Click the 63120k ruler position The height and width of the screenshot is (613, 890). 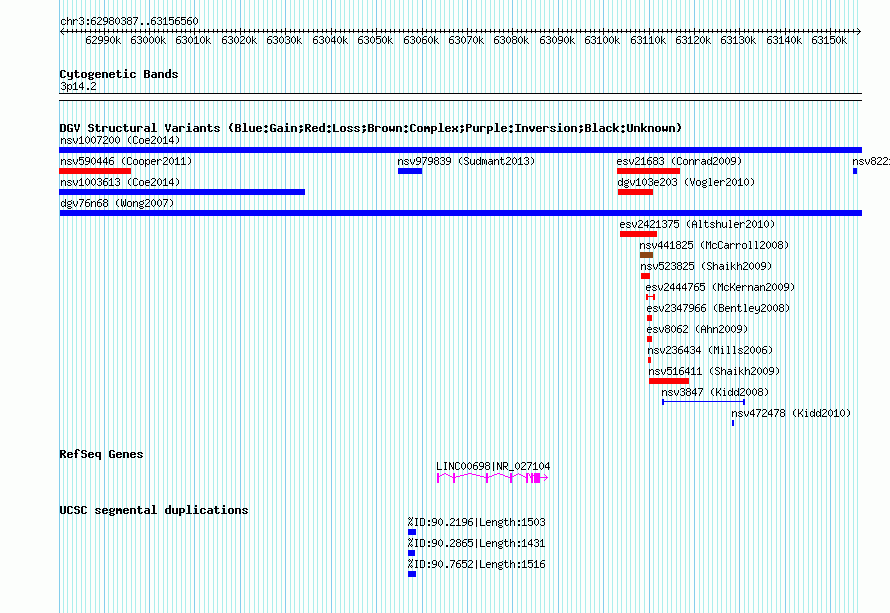693,40
